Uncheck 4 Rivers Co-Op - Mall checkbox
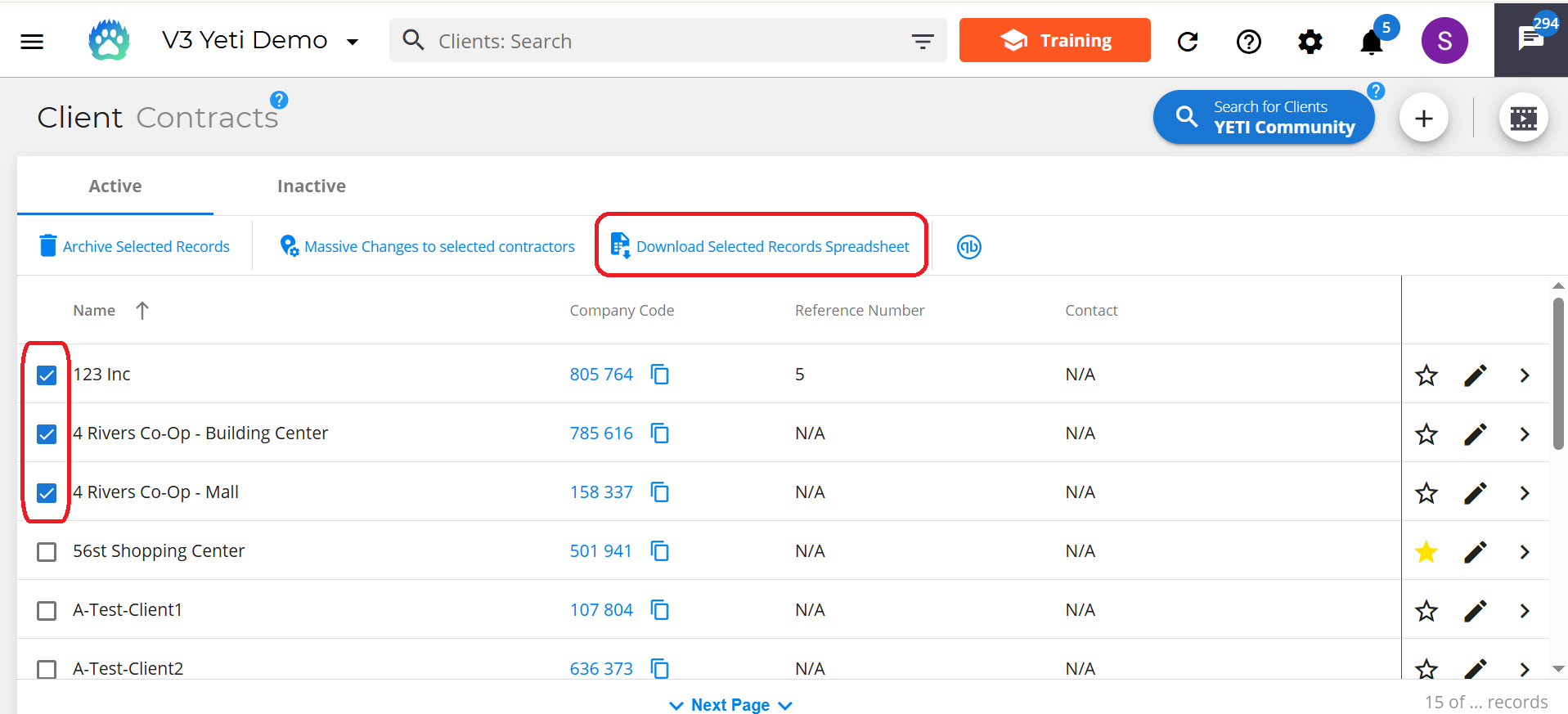The image size is (1568, 714). (47, 492)
